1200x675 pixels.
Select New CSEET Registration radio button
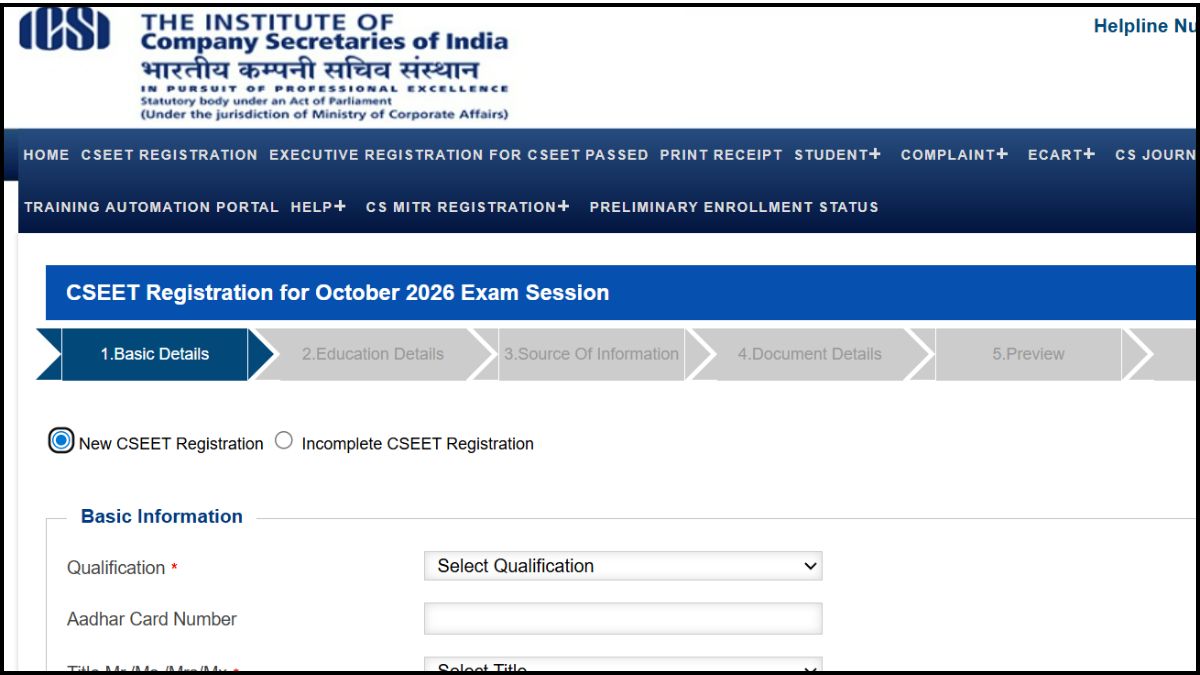[62, 441]
